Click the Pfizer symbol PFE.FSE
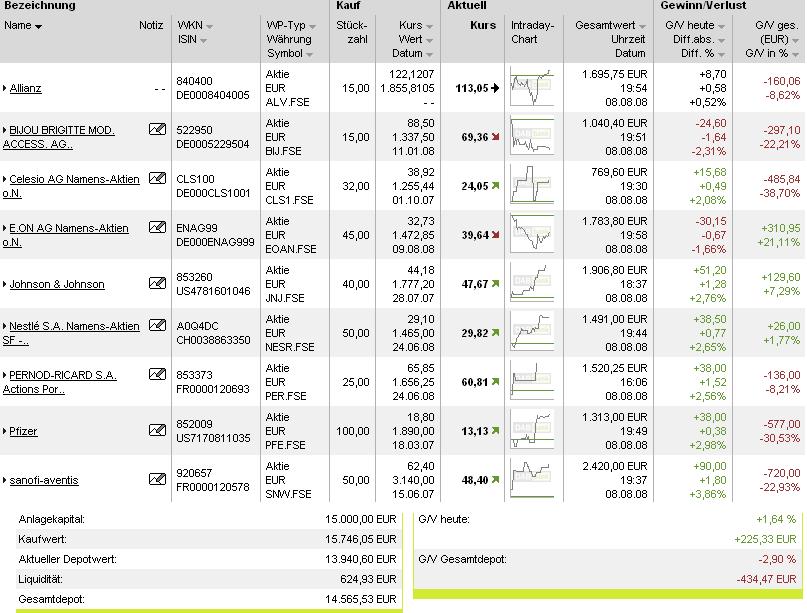This screenshot has height=613, width=807. 285,445
